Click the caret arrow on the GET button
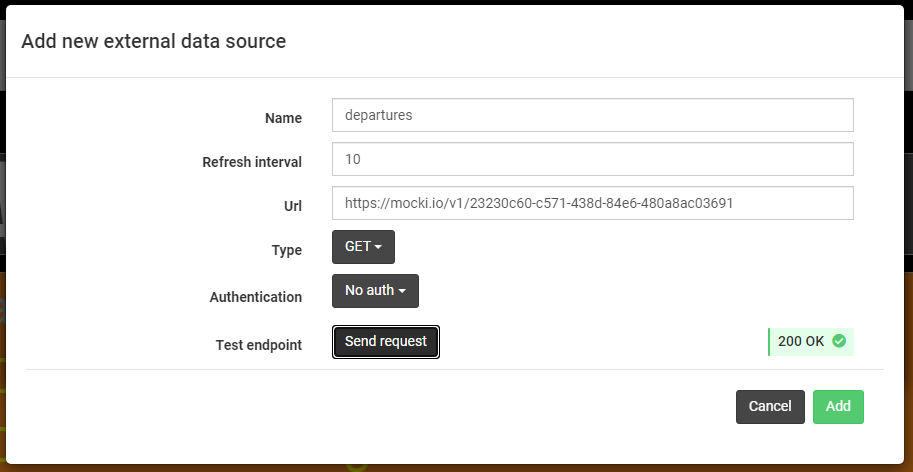Image resolution: width=913 pixels, height=472 pixels. point(378,247)
